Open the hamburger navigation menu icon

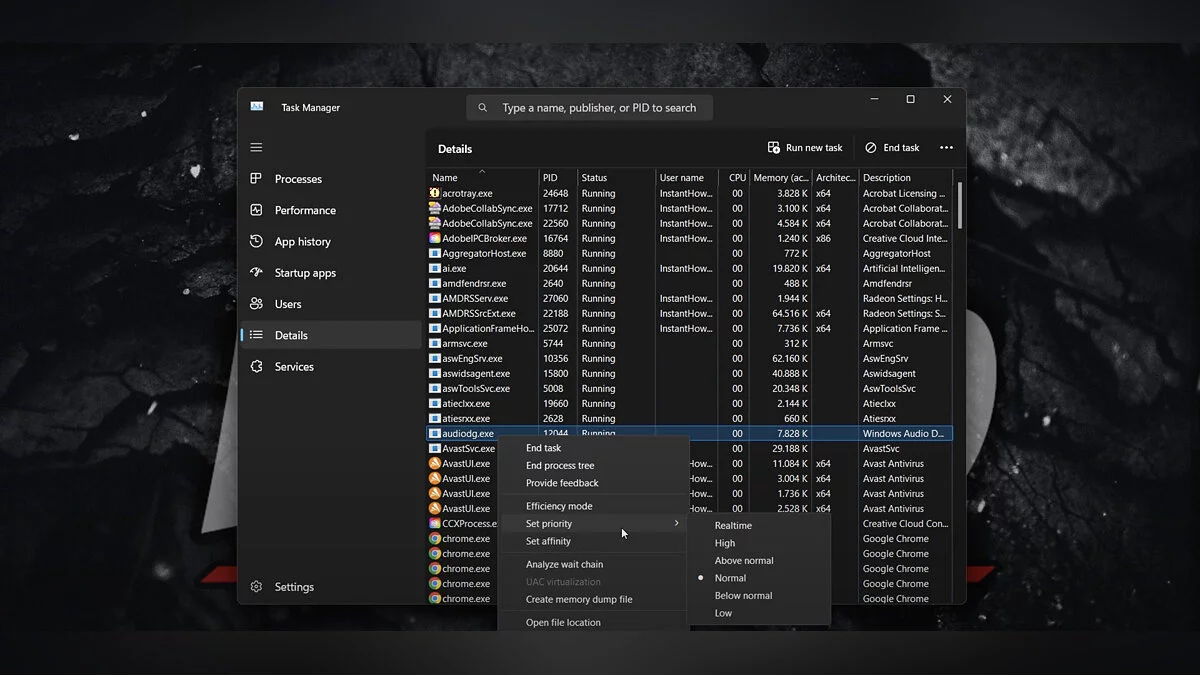[x=256, y=147]
